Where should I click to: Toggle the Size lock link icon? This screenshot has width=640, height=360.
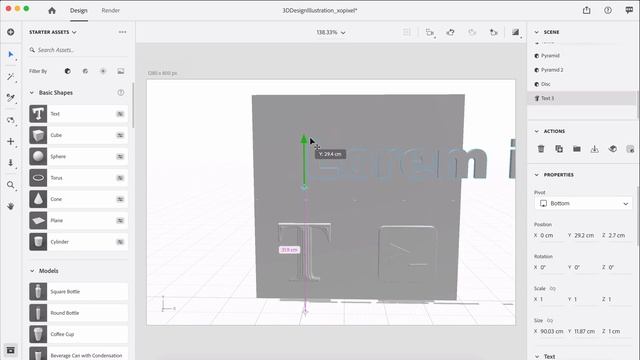(x=550, y=320)
